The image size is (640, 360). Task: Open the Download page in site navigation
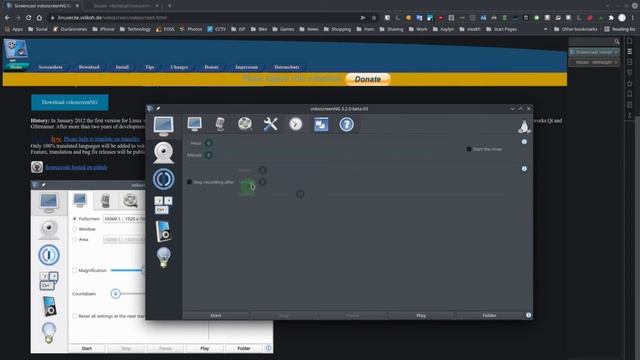[89, 67]
